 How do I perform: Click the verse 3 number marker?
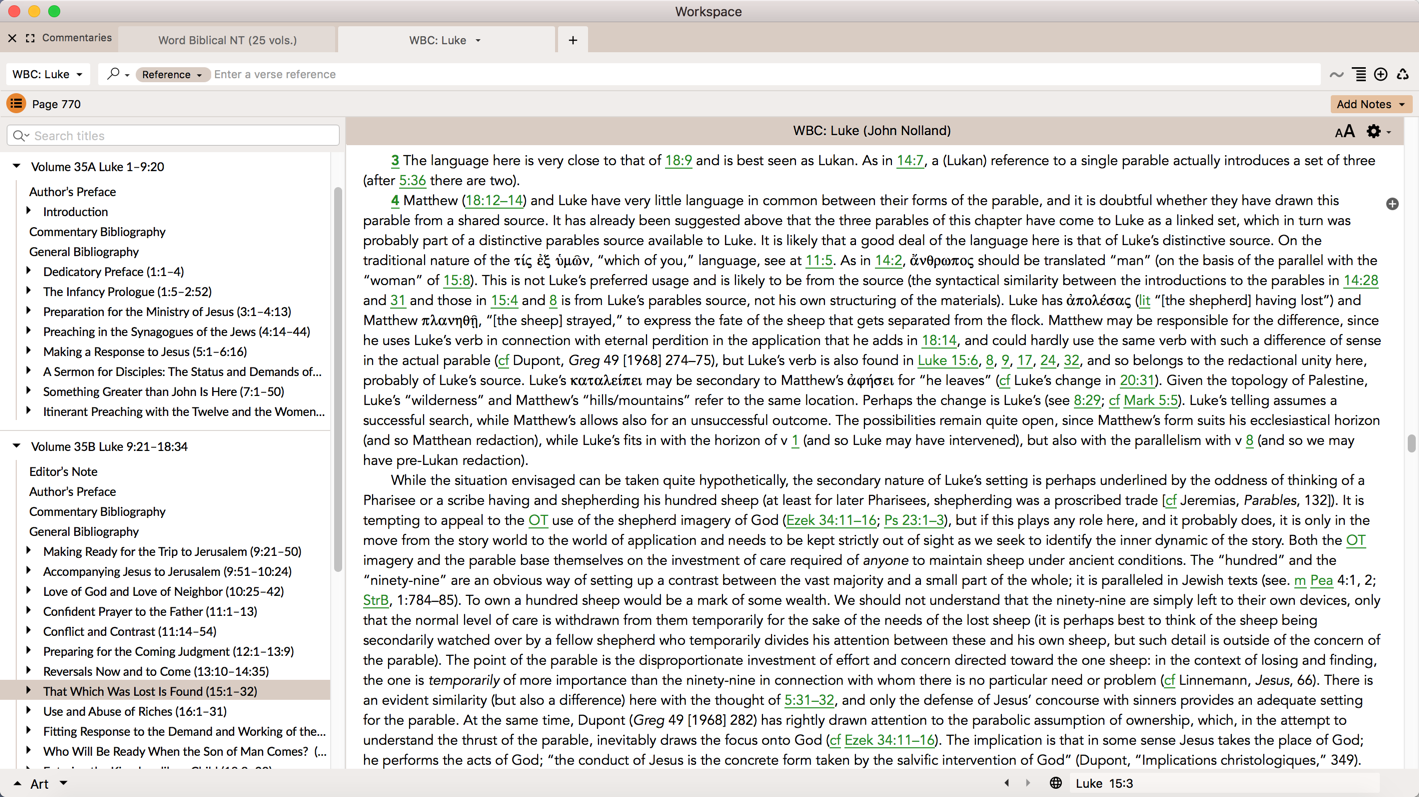395,161
